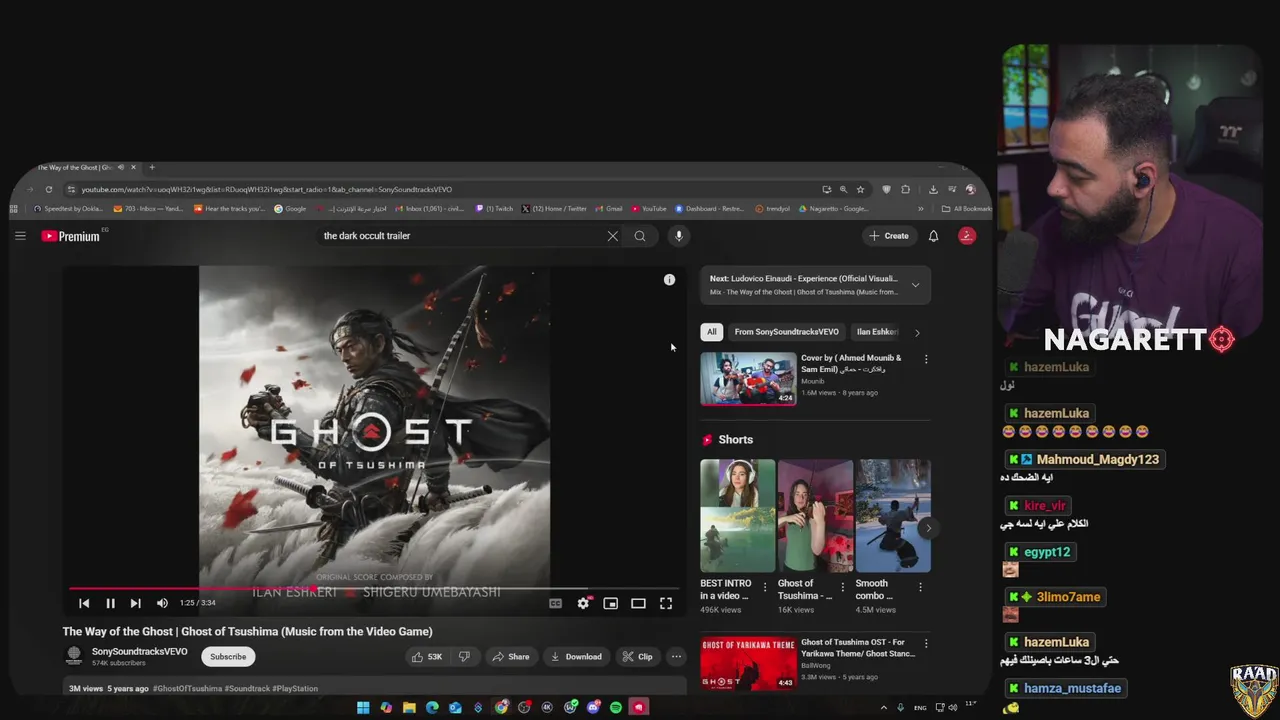Bookmark this page with star icon

pyautogui.click(x=860, y=189)
